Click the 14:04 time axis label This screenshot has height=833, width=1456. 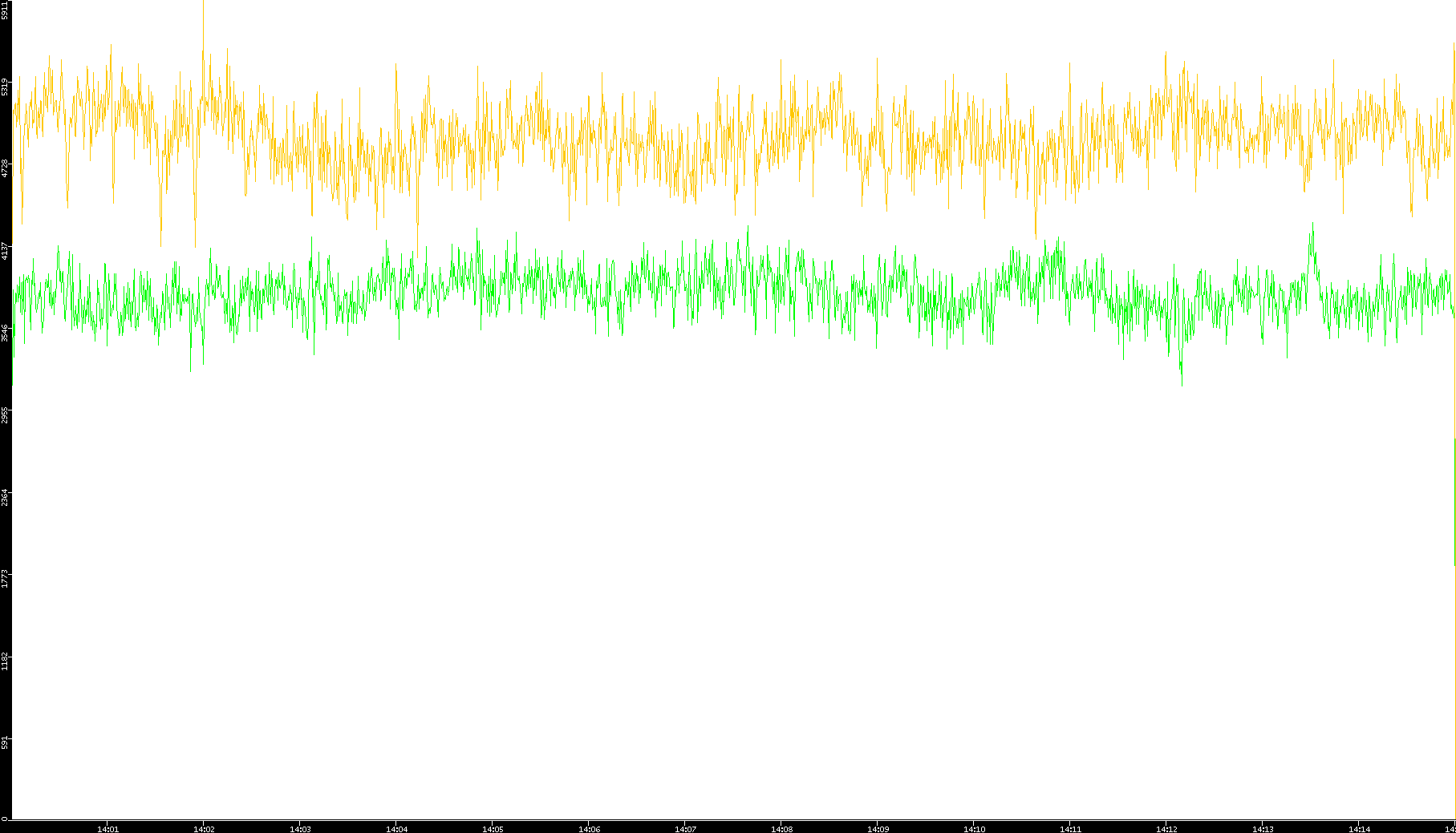(396, 829)
